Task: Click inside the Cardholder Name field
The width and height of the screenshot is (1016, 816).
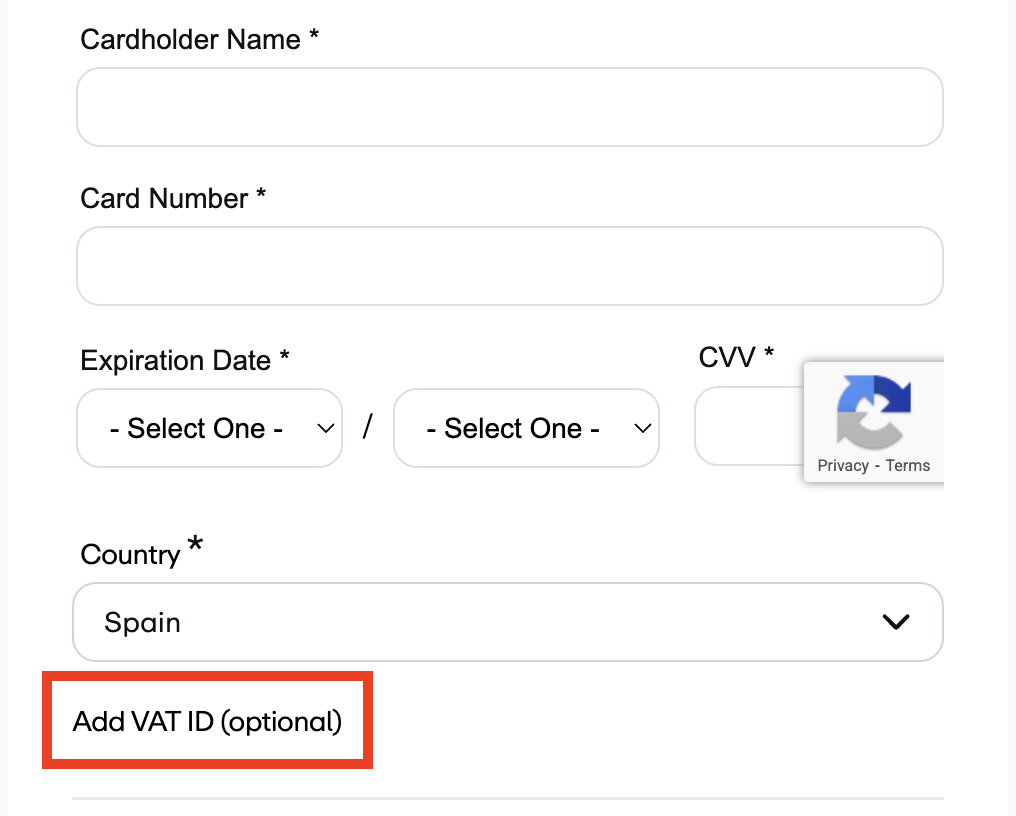Action: 509,106
